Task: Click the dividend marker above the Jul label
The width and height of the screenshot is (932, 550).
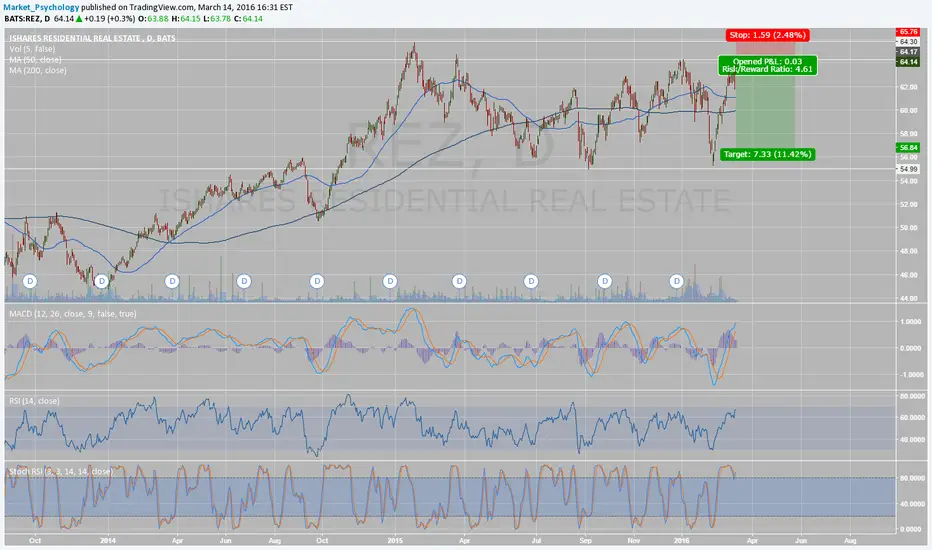Action: click(x=531, y=281)
